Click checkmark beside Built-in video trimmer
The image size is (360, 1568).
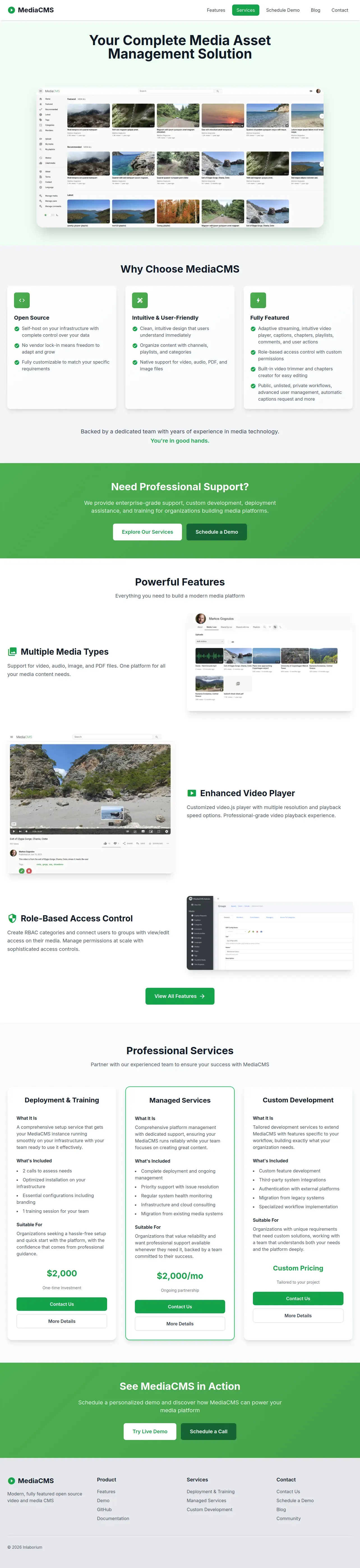point(253,369)
